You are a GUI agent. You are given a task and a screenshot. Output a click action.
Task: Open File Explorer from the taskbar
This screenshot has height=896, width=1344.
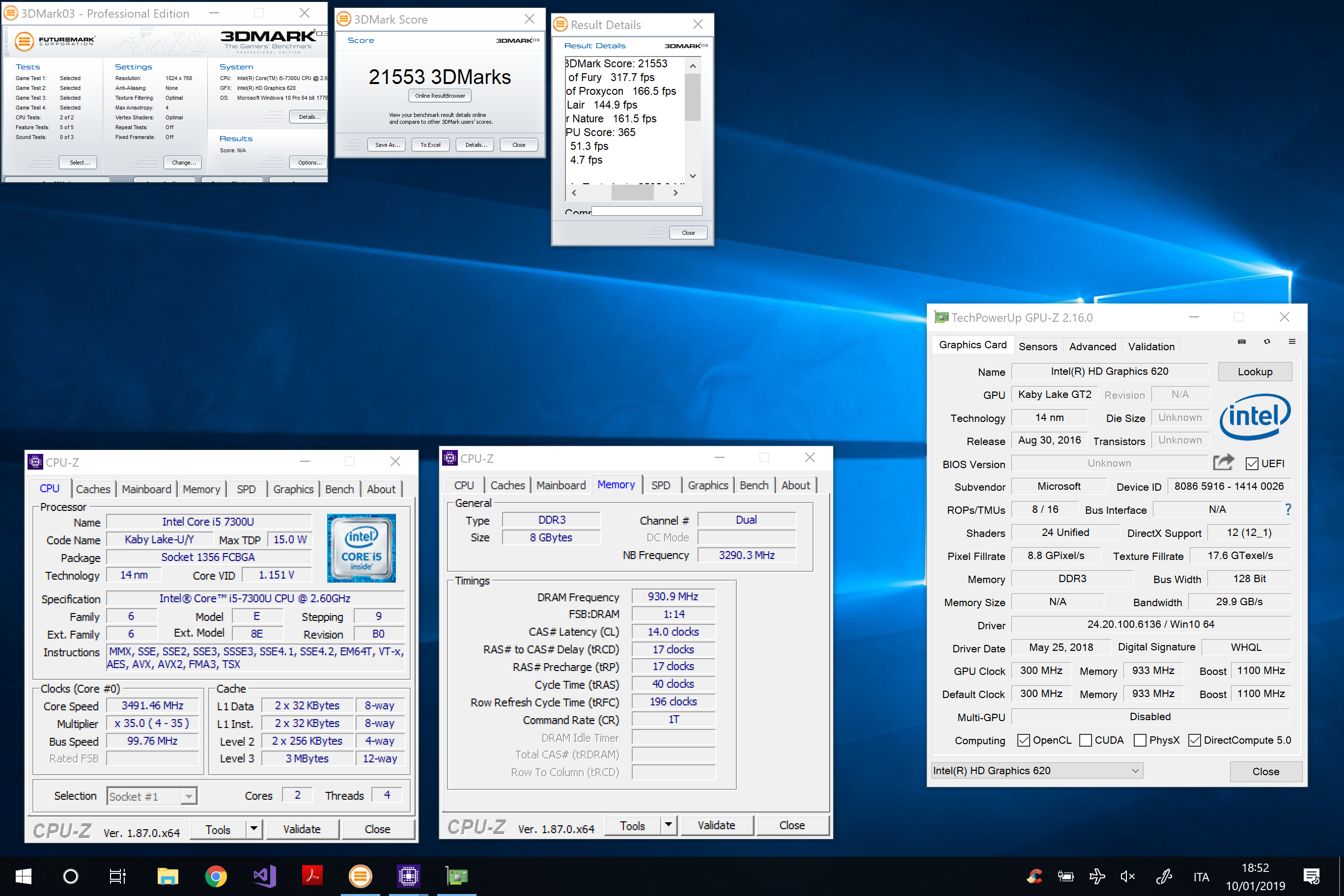168,876
